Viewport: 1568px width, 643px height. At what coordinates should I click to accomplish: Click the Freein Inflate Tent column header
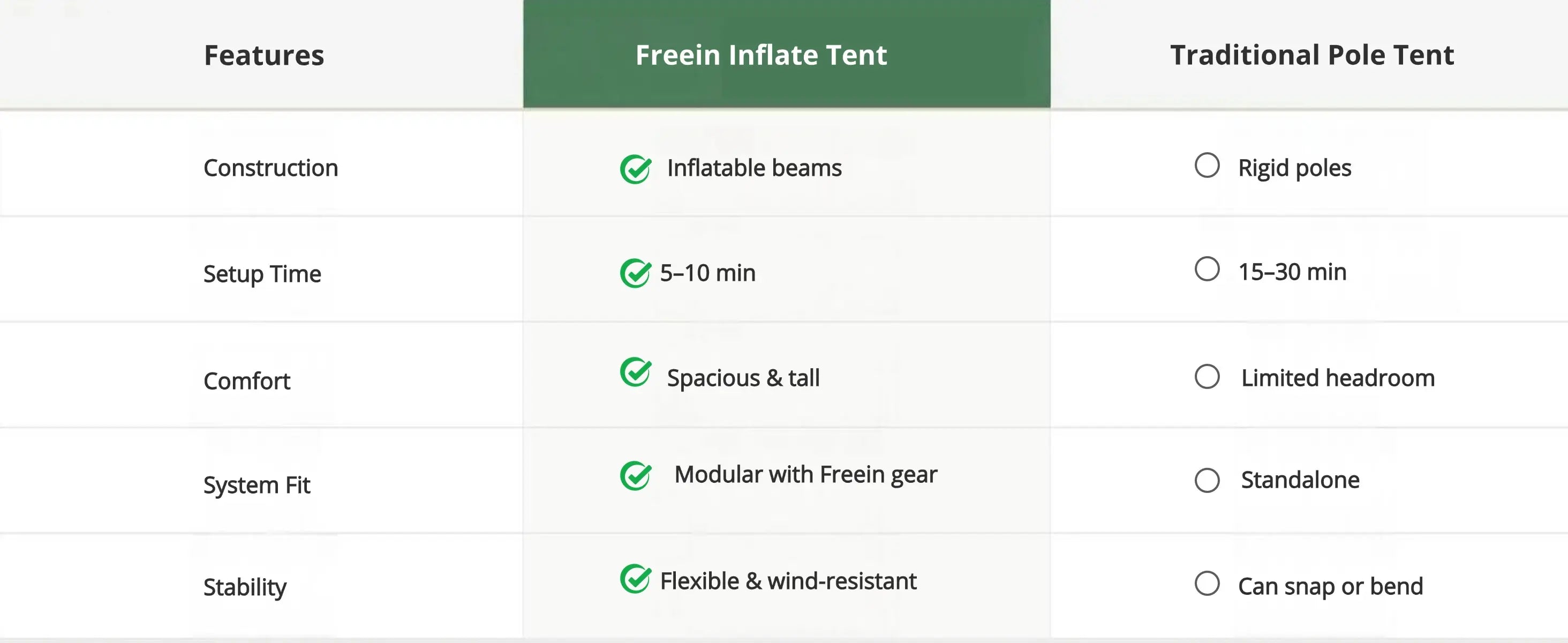point(761,55)
